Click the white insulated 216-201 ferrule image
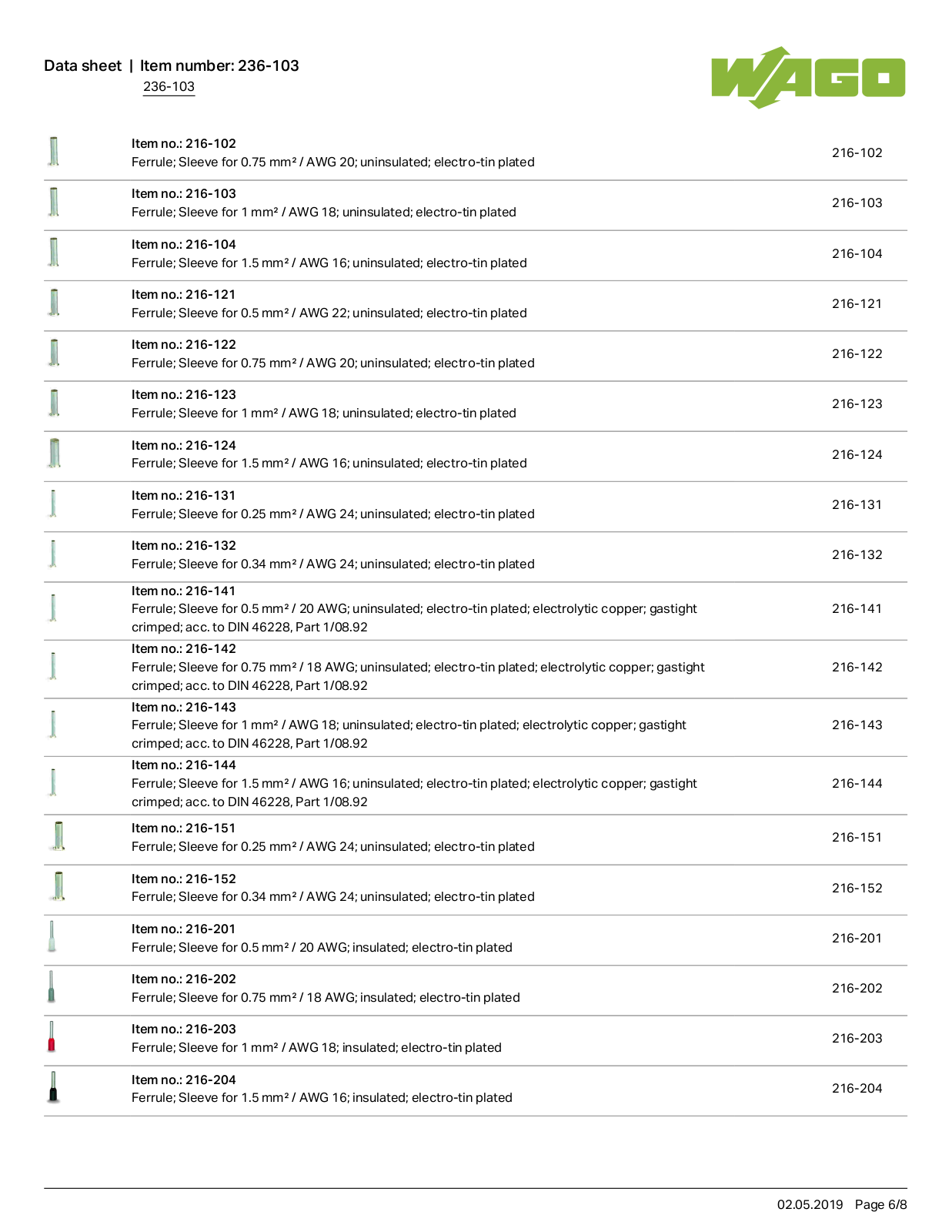Screen dimensions: 952x1232 click(x=52, y=936)
